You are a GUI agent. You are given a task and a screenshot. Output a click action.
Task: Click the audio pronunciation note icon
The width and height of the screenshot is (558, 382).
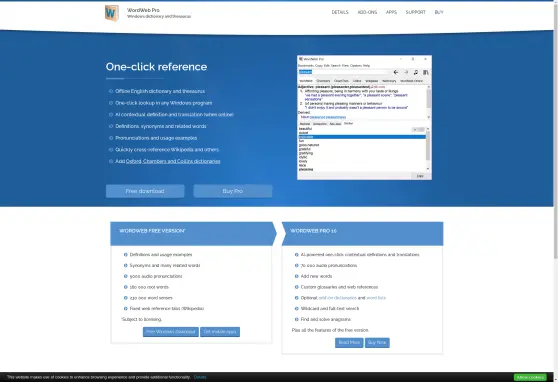tap(416, 72)
